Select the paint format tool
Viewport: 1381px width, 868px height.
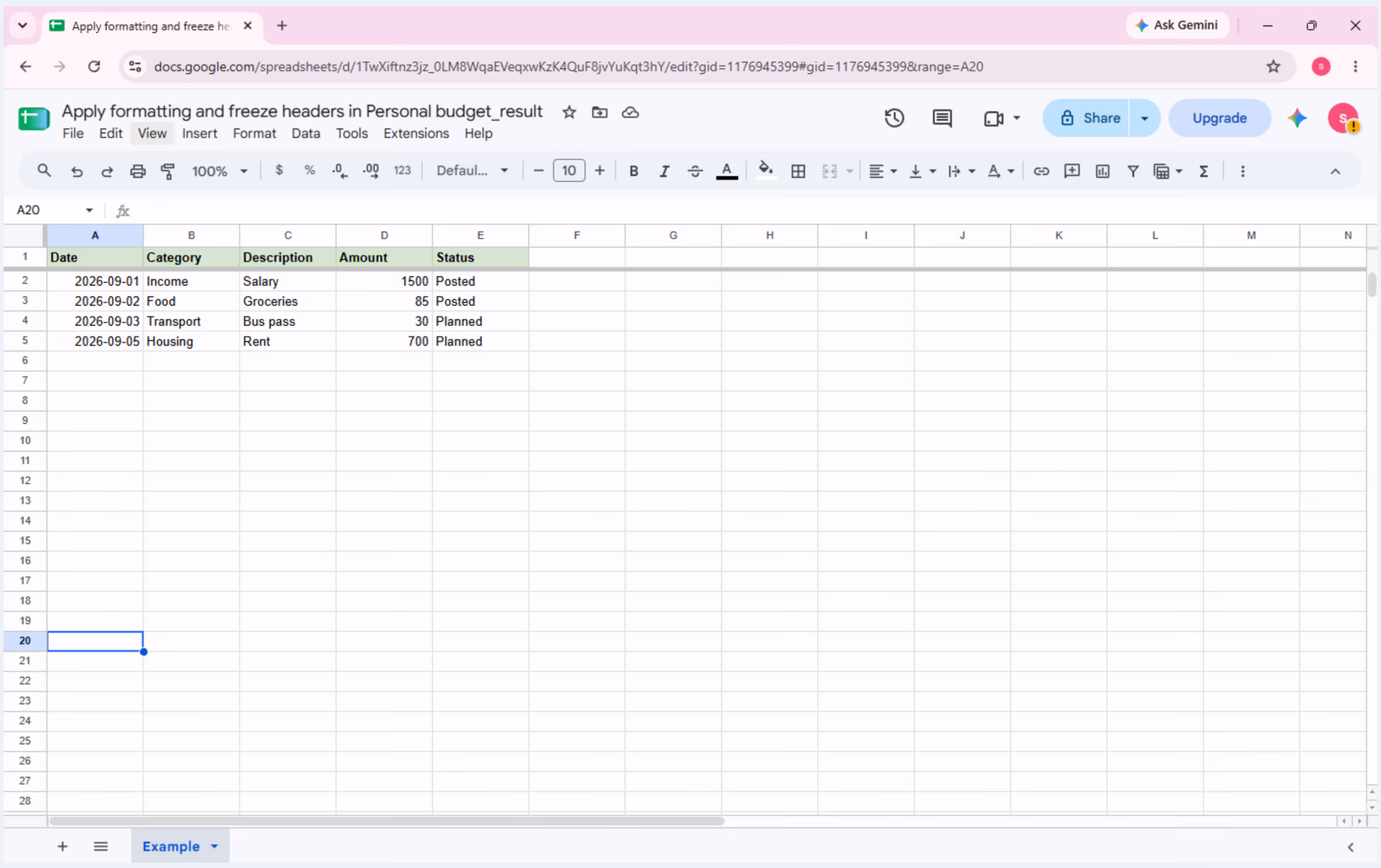[168, 171]
